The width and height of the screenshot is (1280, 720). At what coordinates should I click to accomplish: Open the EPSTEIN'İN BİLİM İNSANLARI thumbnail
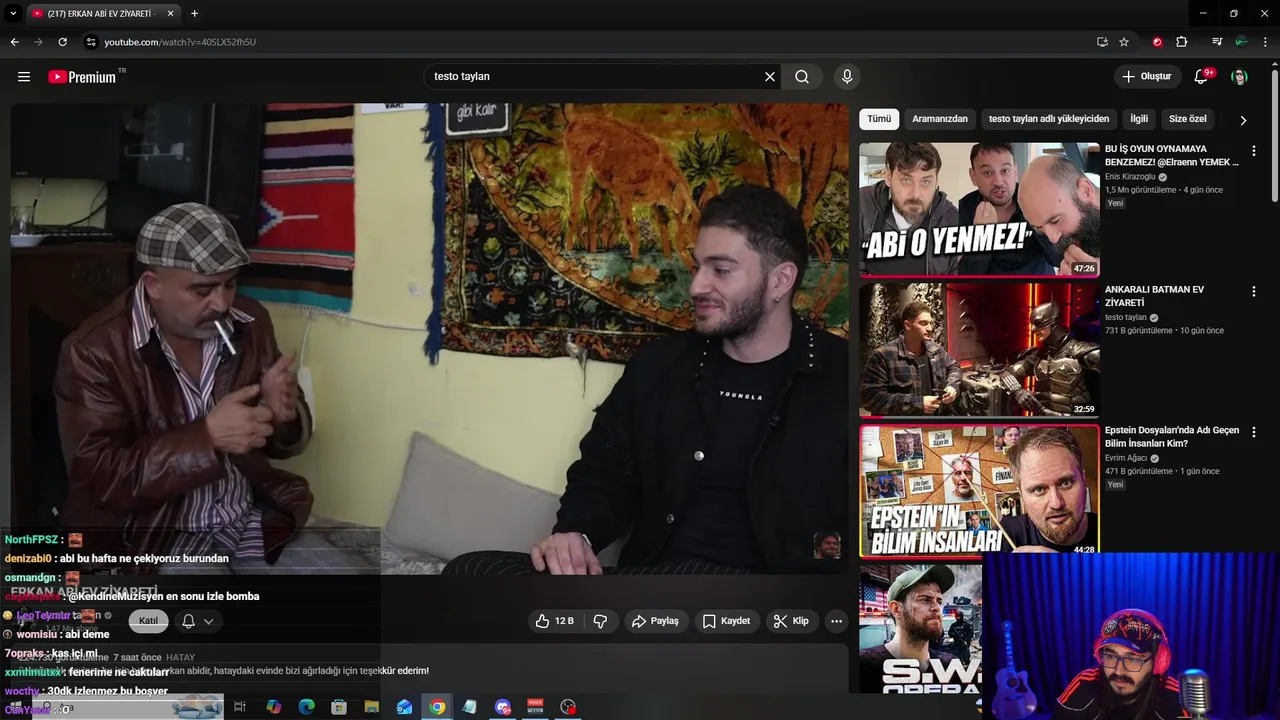(979, 491)
